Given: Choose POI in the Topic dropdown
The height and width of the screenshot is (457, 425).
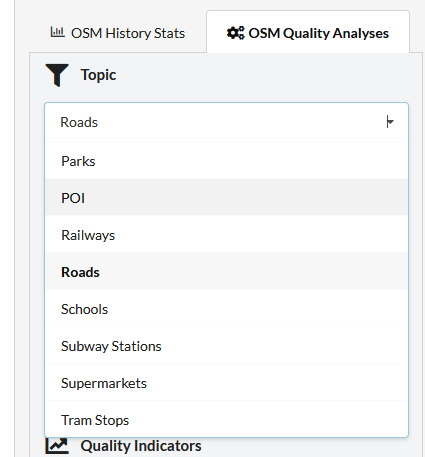Looking at the screenshot, I should click(x=226, y=198).
